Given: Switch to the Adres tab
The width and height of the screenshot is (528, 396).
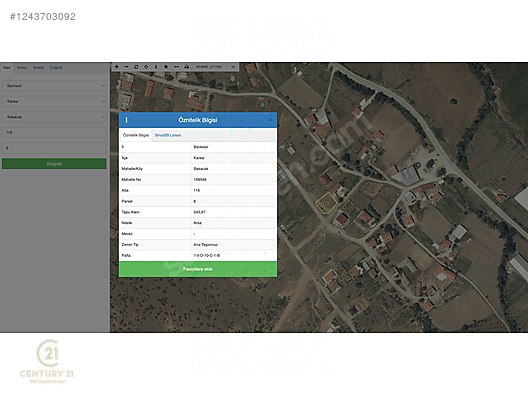Looking at the screenshot, I should point(22,67).
